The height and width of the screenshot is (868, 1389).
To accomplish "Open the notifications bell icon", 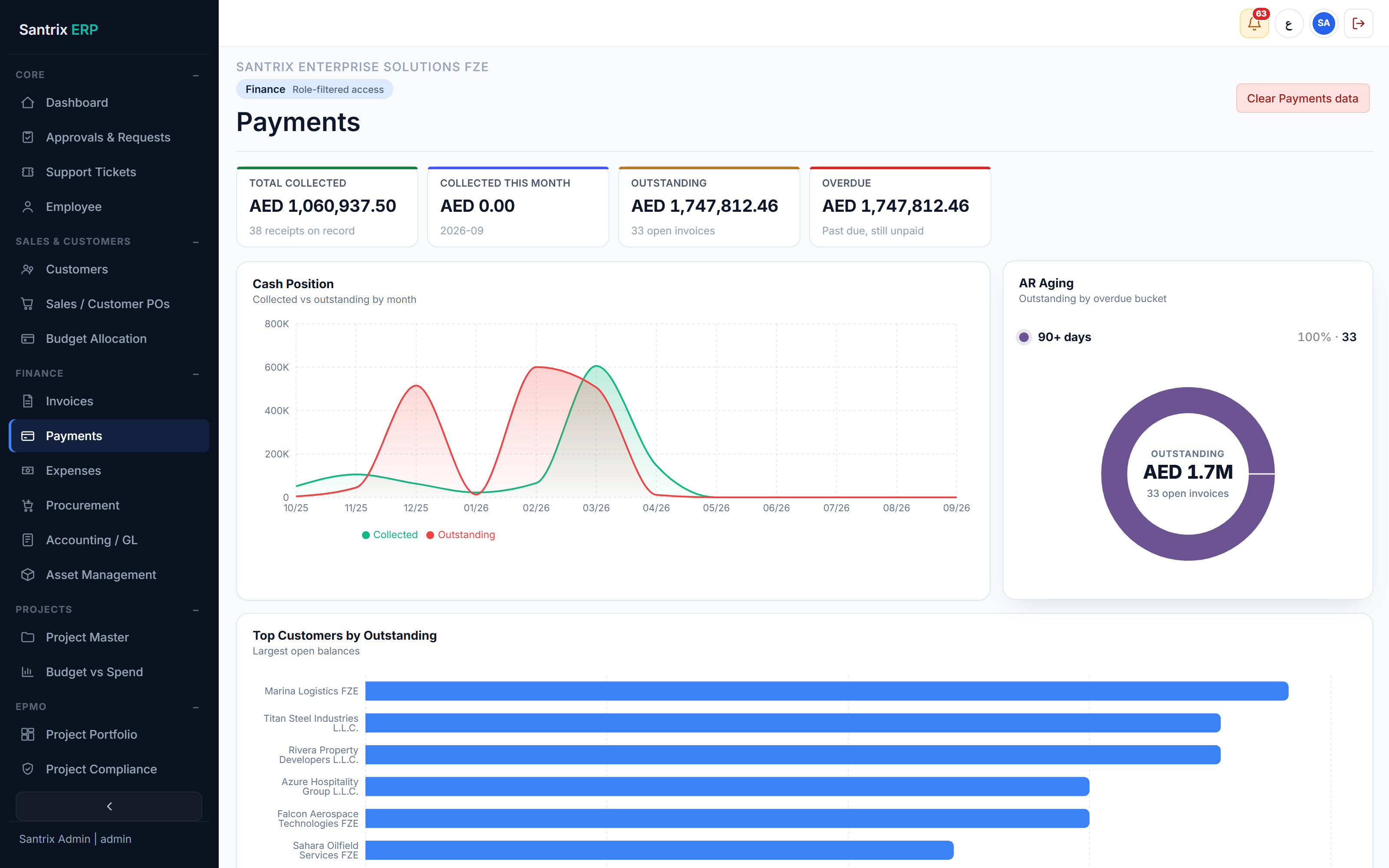I will tap(1254, 23).
